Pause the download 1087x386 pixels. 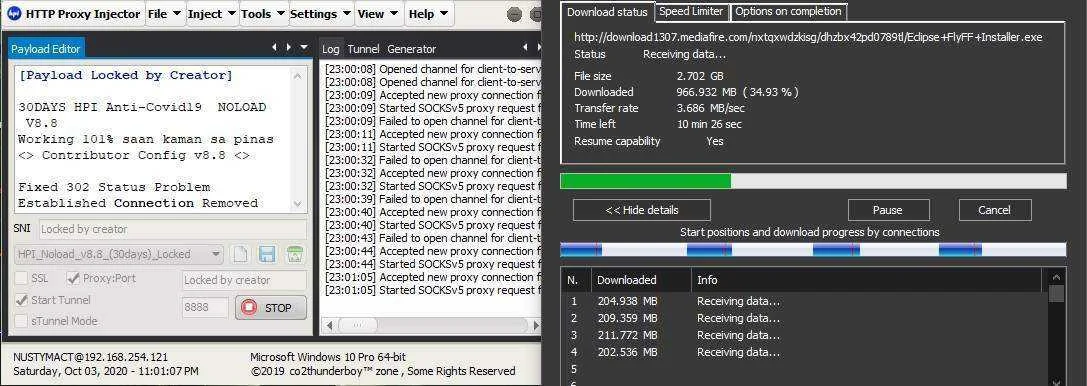point(888,210)
